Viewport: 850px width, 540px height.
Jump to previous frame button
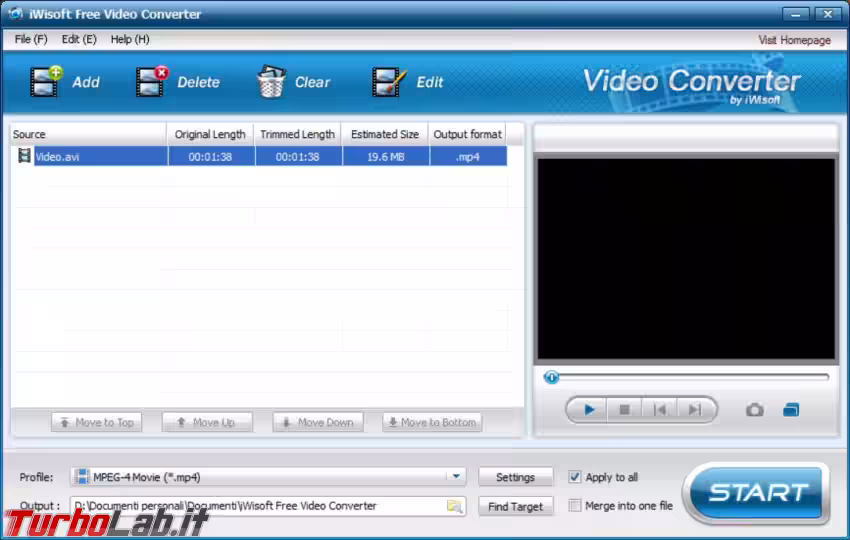(660, 410)
